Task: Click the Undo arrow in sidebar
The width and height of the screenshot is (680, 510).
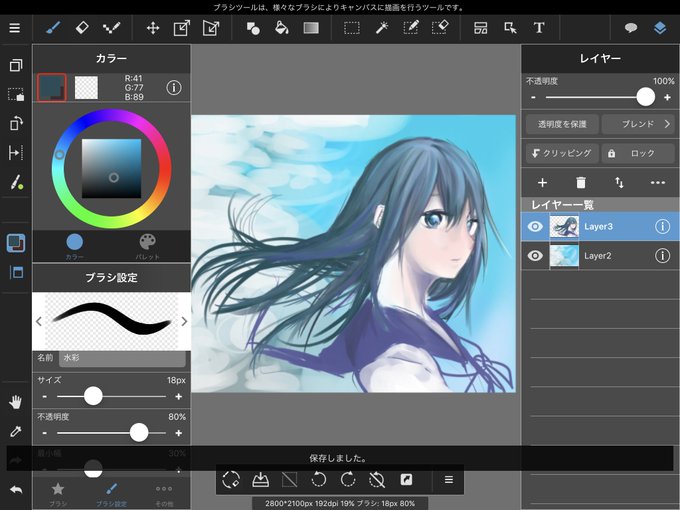Action: click(x=16, y=490)
